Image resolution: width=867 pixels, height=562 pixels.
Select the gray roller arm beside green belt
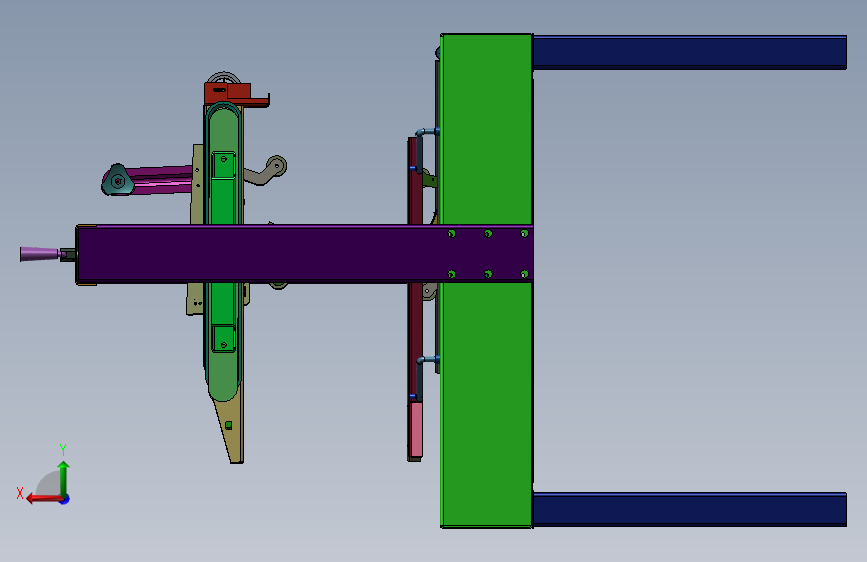[x=267, y=170]
